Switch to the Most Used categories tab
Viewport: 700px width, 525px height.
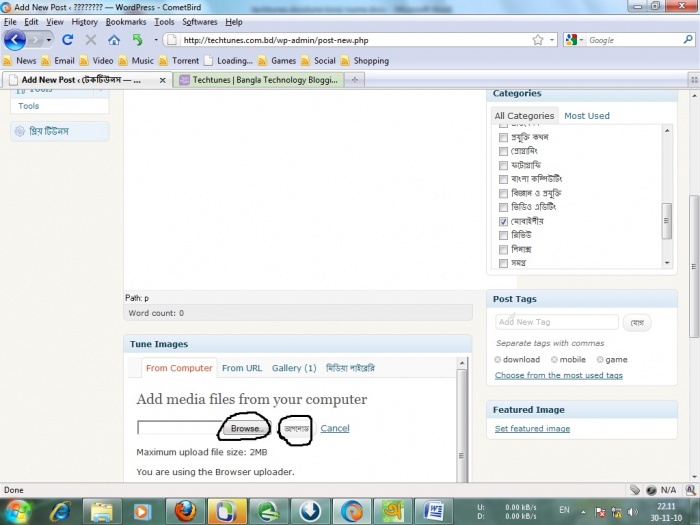click(x=587, y=116)
